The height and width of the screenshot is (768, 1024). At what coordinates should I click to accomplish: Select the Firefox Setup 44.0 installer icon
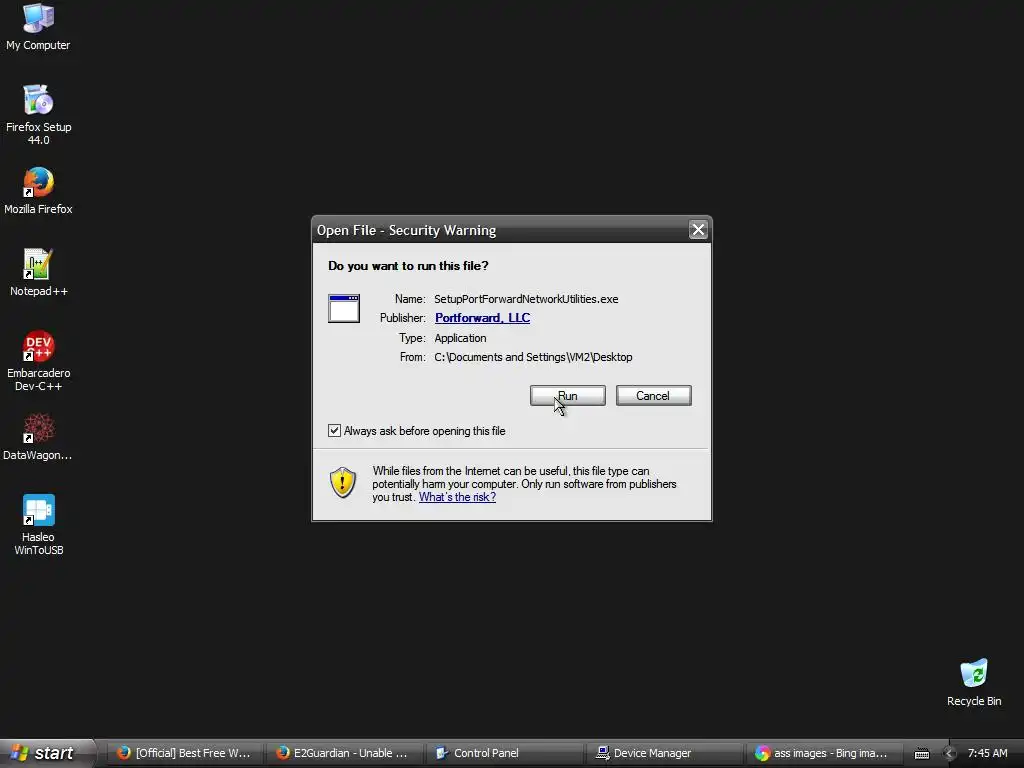[38, 115]
